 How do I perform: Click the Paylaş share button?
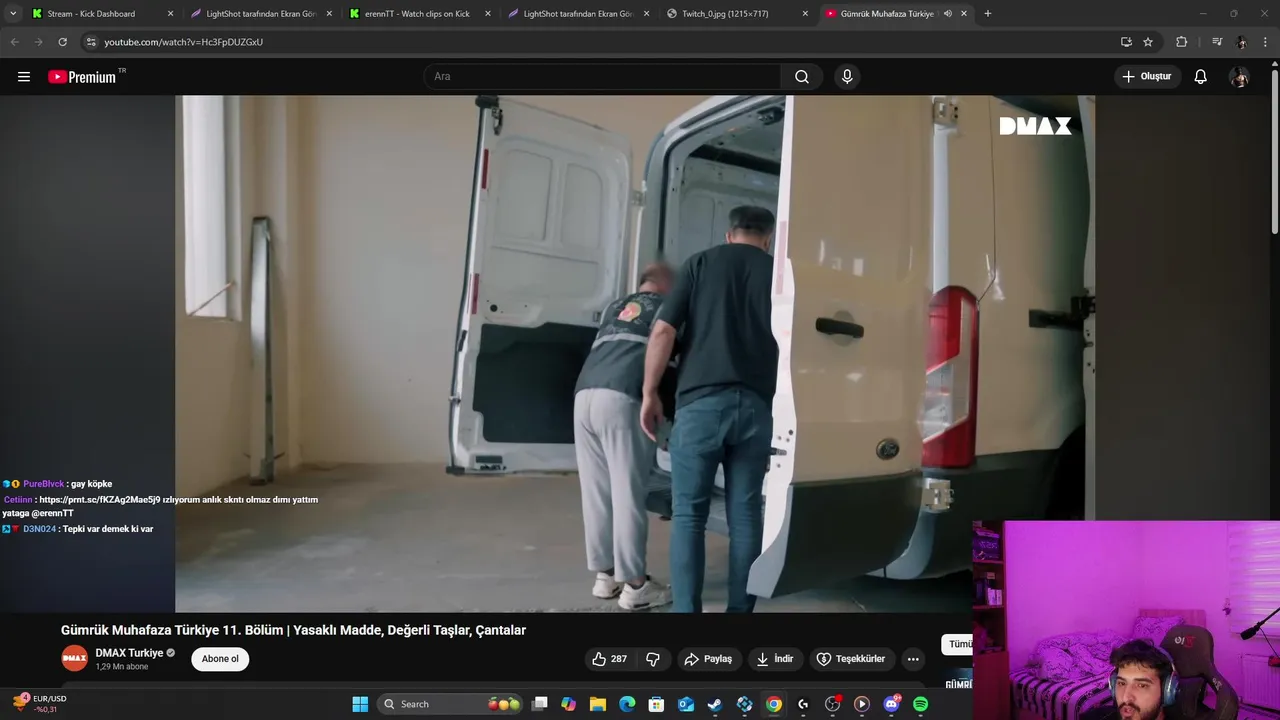[708, 659]
